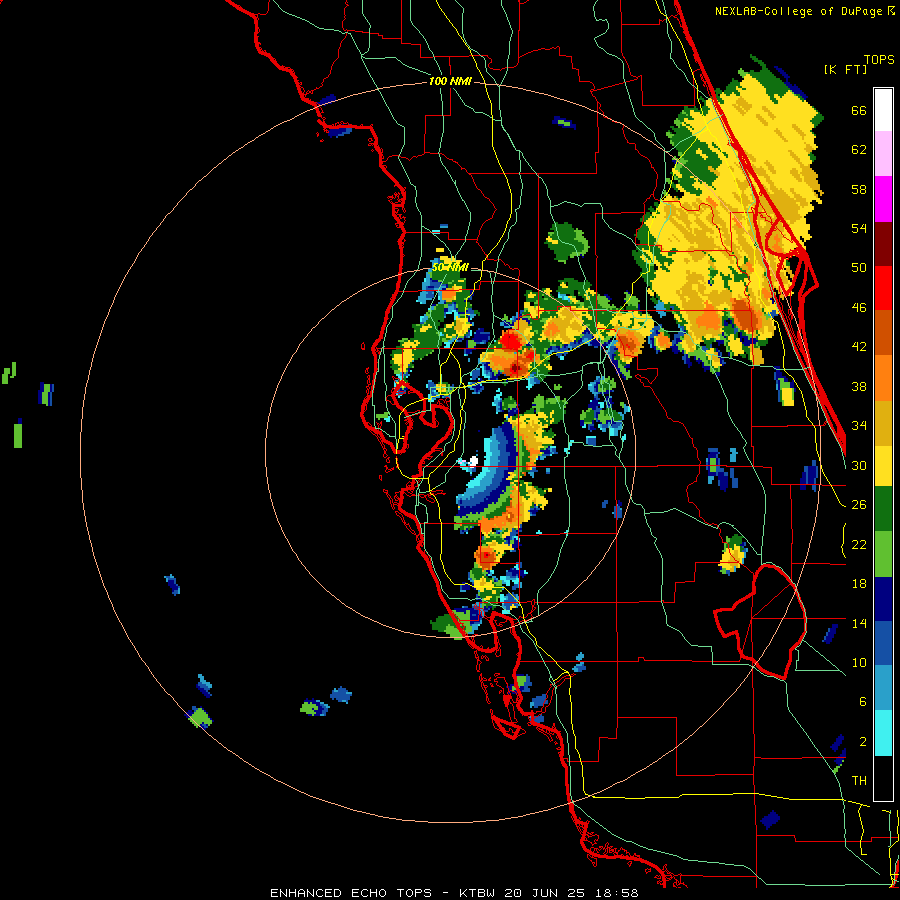Pick the light blue legend swatch
Image resolution: width=900 pixels, height=900 pixels.
coord(883,689)
